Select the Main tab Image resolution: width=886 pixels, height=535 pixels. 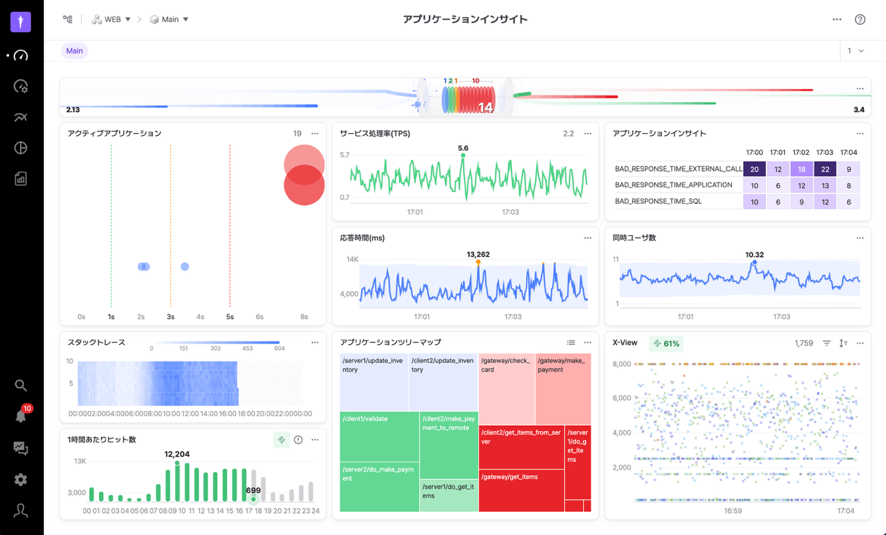74,51
